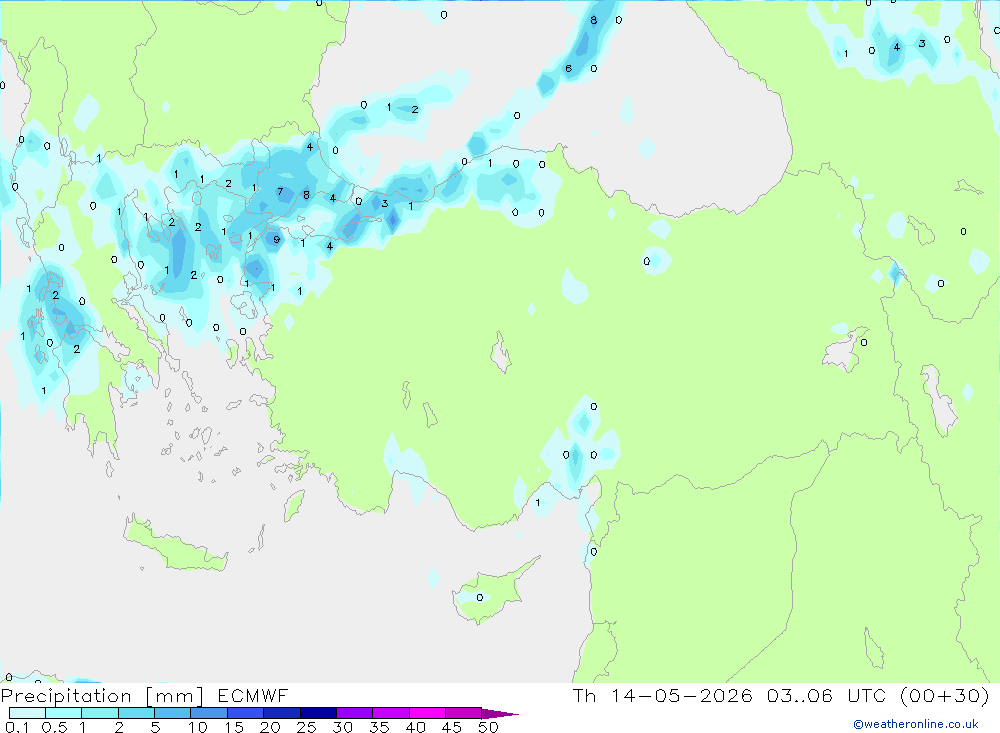Click the precipitation value '9' on the map
The width and height of the screenshot is (1000, 733).
point(276,240)
